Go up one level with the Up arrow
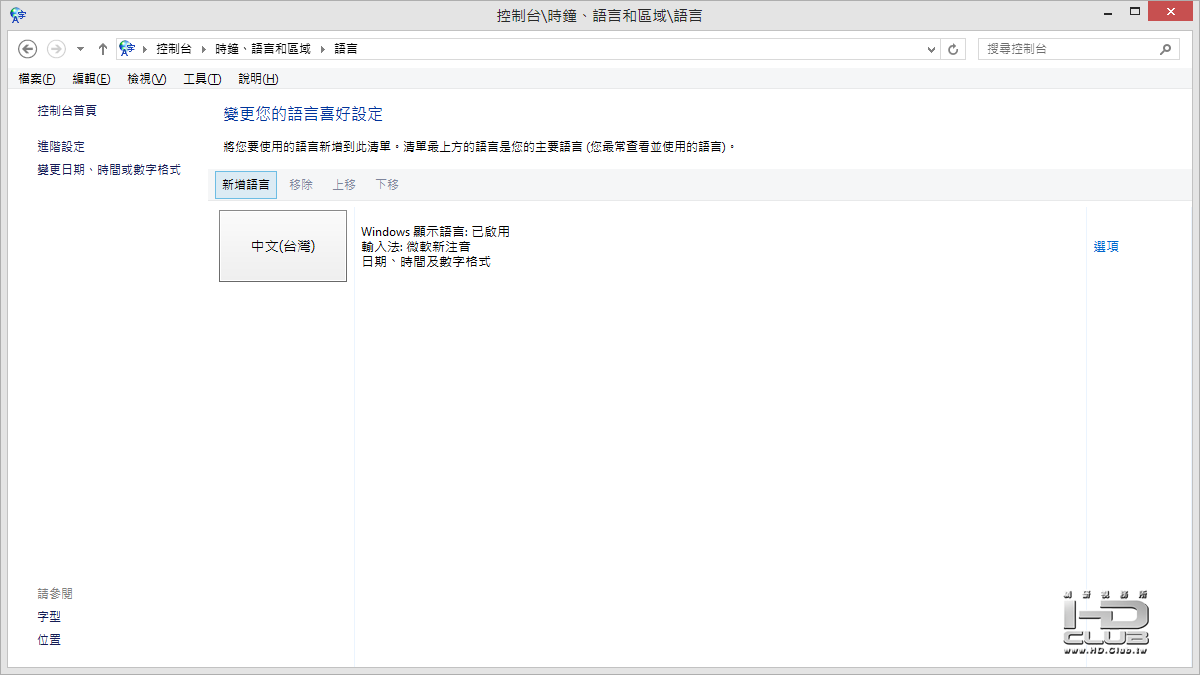Screen dimensions: 1200x675 tap(103, 49)
